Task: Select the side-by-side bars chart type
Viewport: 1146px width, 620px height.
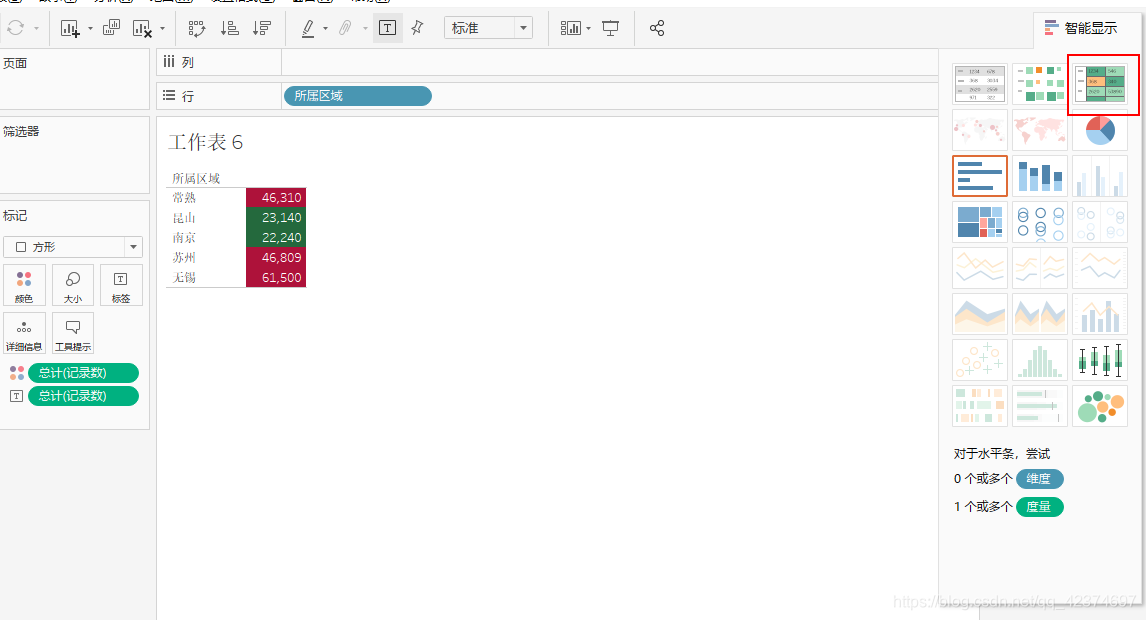Action: [x=1100, y=176]
